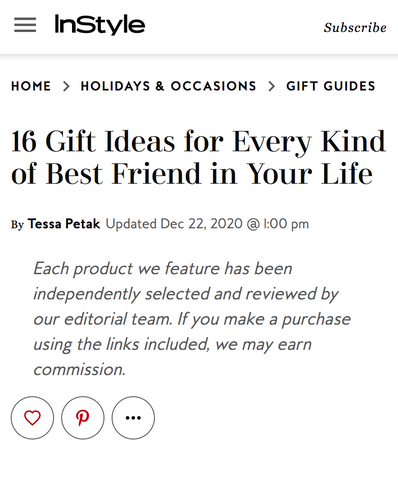Click 'Each product we feature' disclaimer line
Viewport: 398px width, 480px height.
pyautogui.click(x=163, y=269)
